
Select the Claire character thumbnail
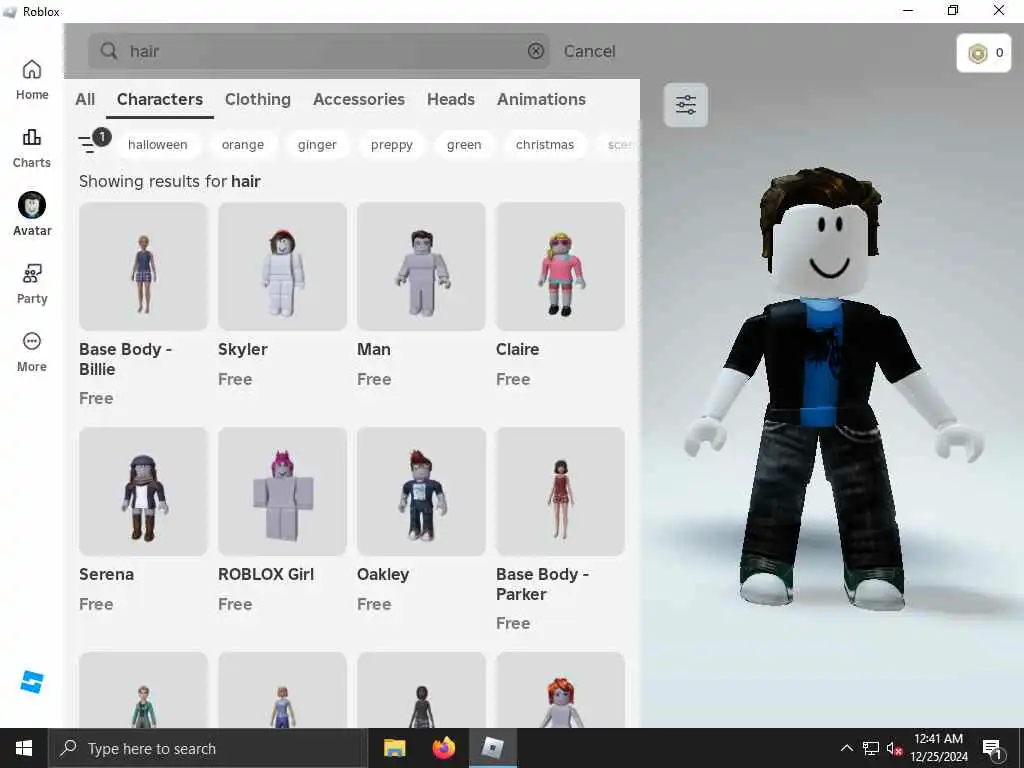560,266
